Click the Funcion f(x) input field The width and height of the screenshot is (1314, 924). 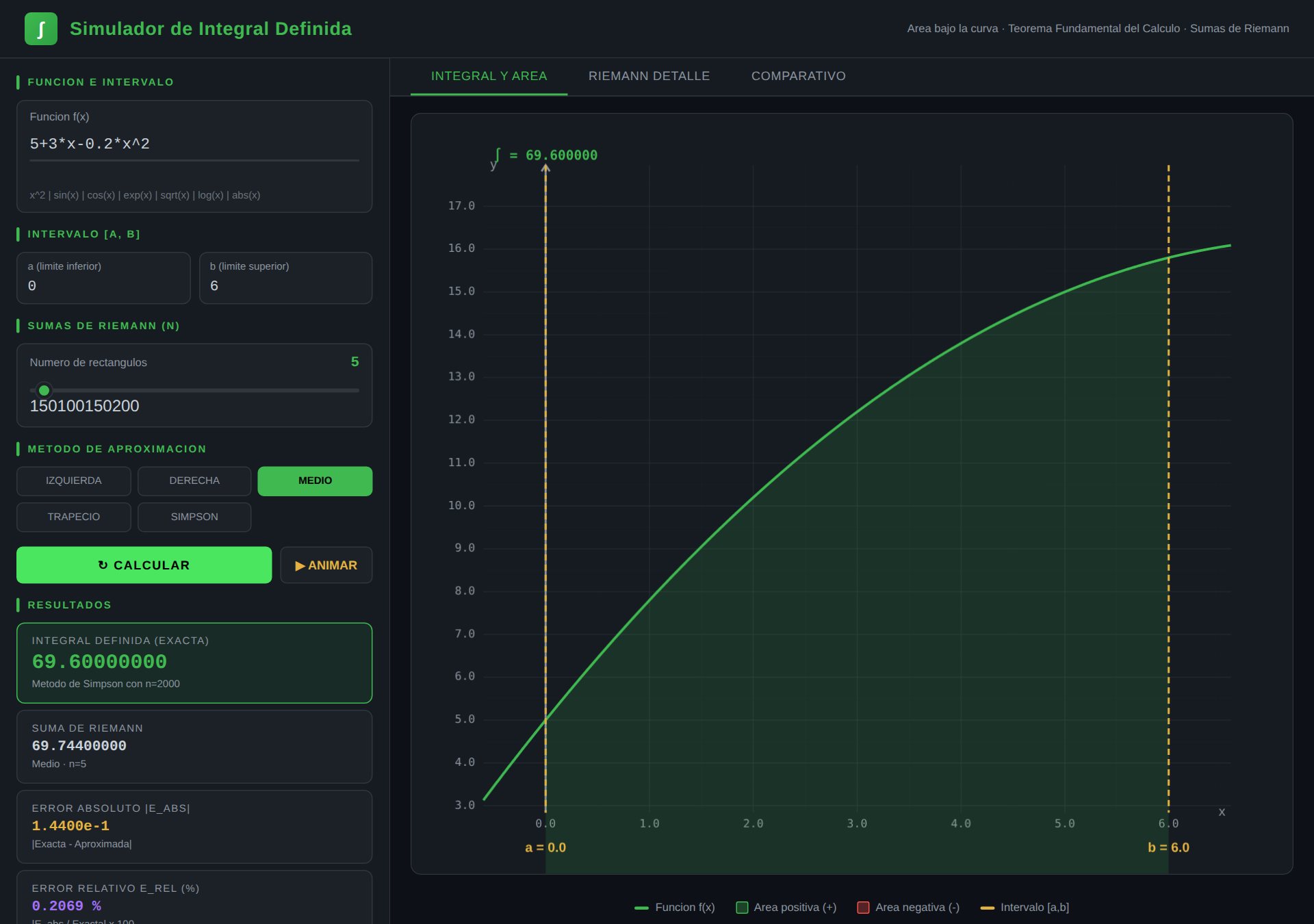click(x=194, y=144)
